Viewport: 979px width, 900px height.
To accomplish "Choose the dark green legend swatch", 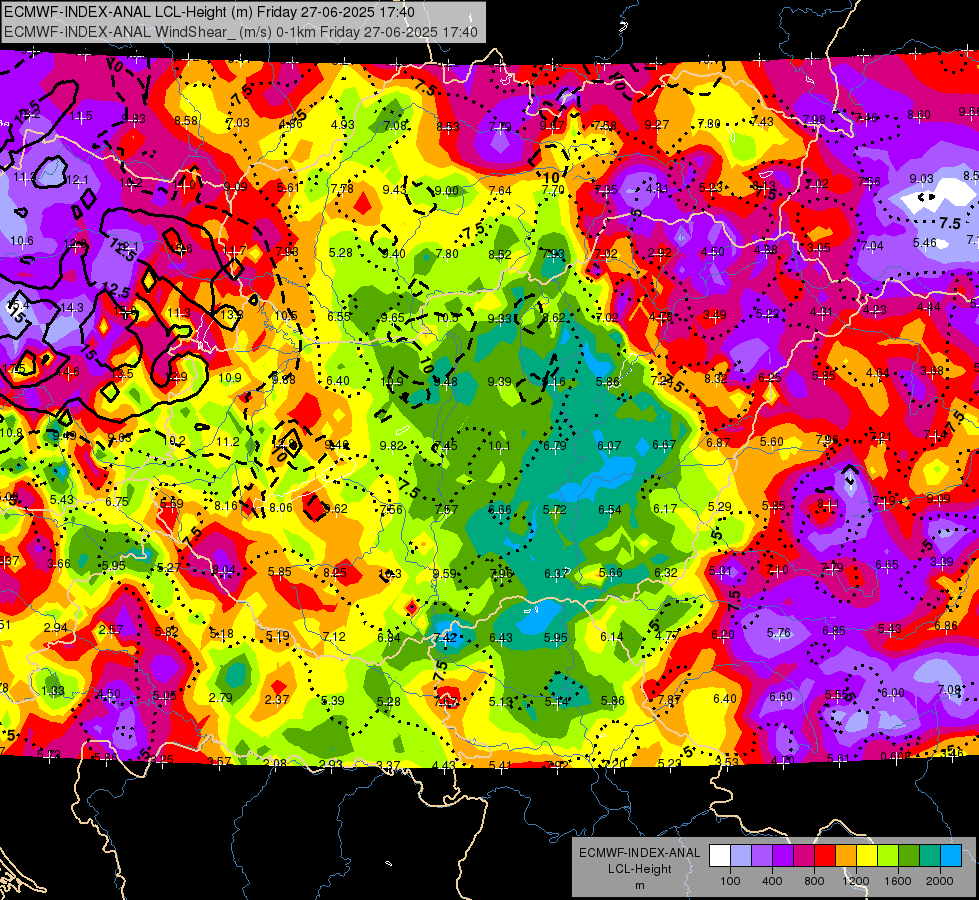I will 909,856.
